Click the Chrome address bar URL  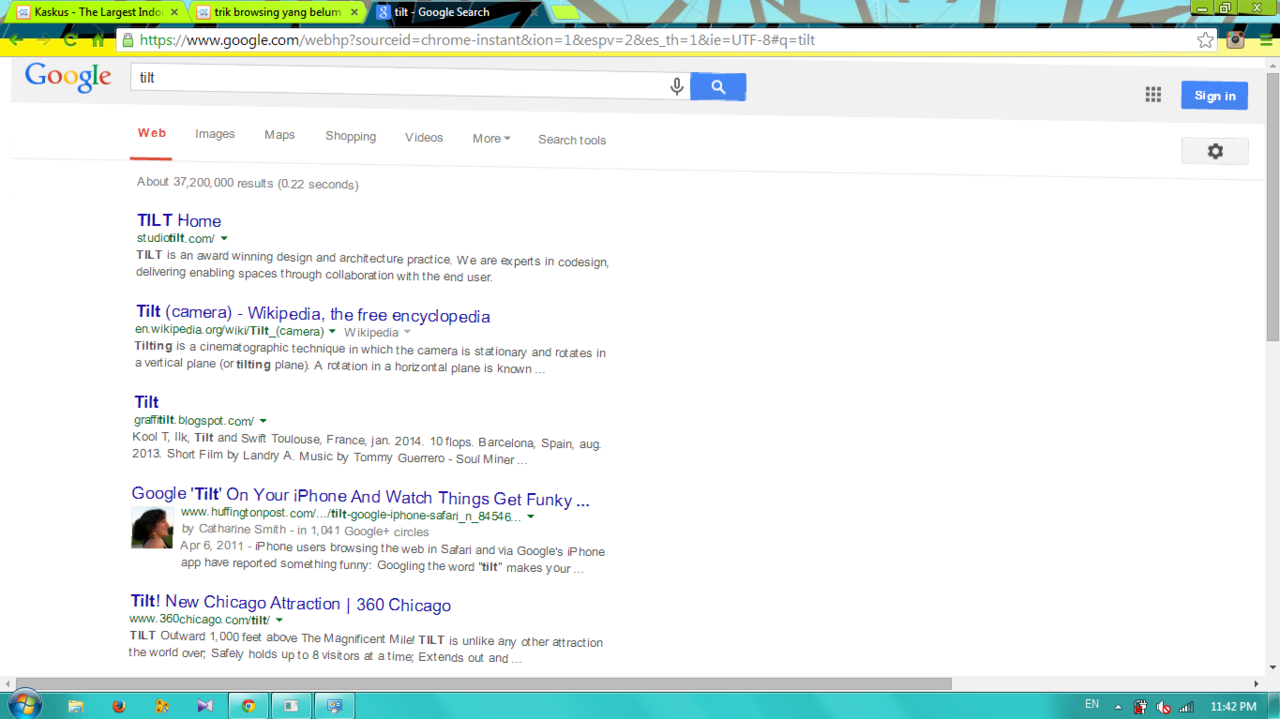[x=477, y=41]
